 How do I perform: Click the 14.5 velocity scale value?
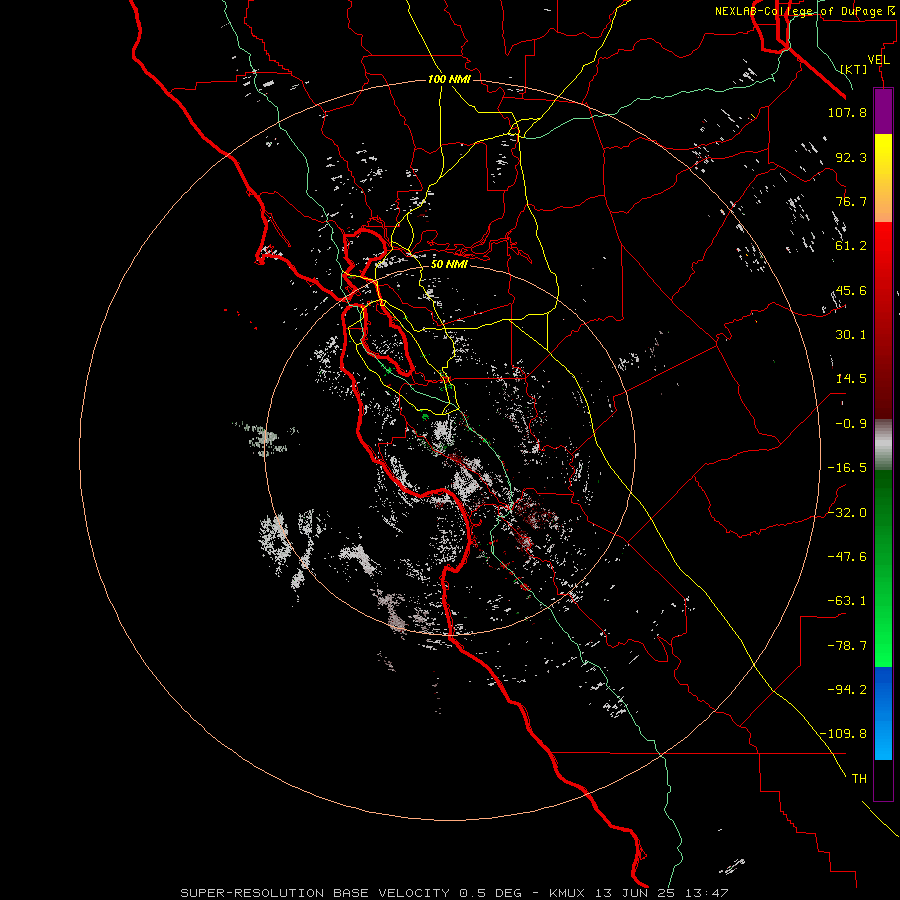point(851,379)
